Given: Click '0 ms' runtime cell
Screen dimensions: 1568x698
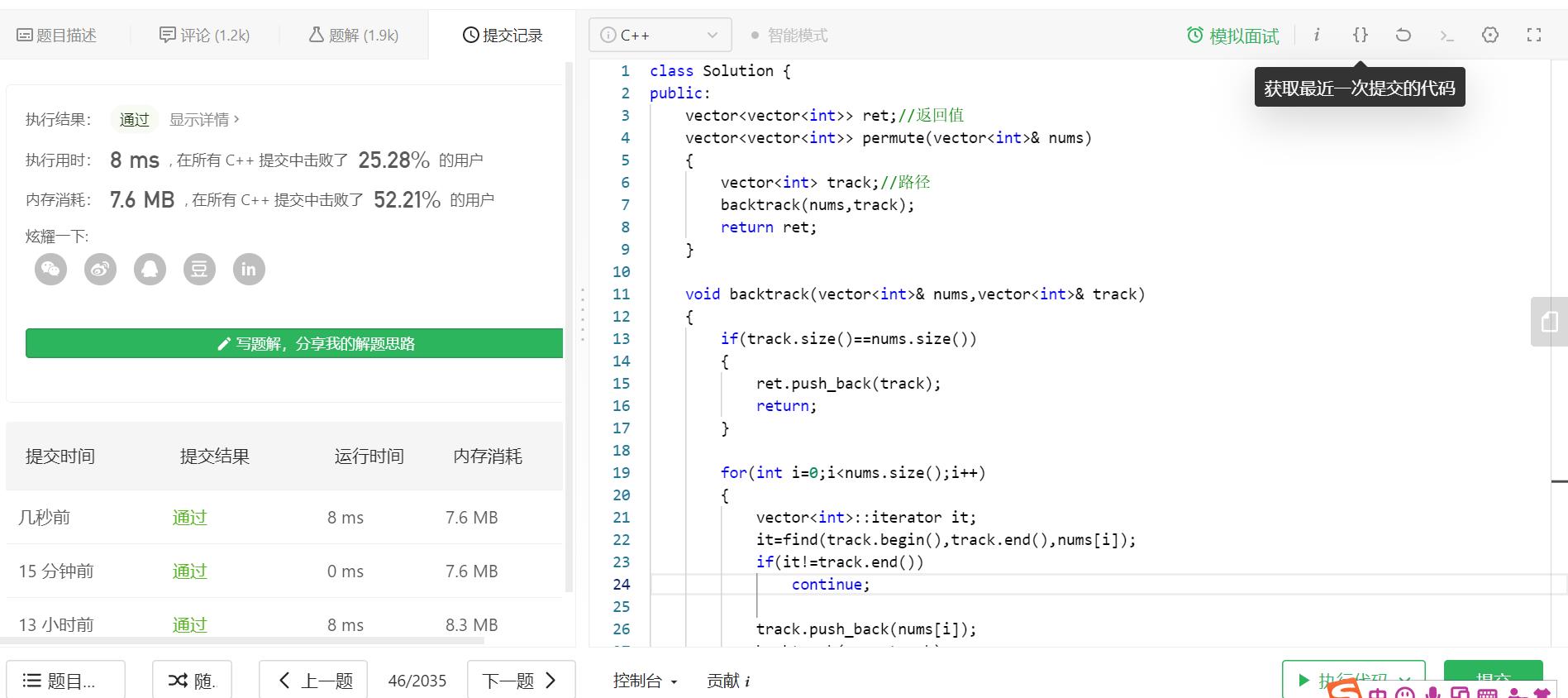Looking at the screenshot, I should point(346,571).
